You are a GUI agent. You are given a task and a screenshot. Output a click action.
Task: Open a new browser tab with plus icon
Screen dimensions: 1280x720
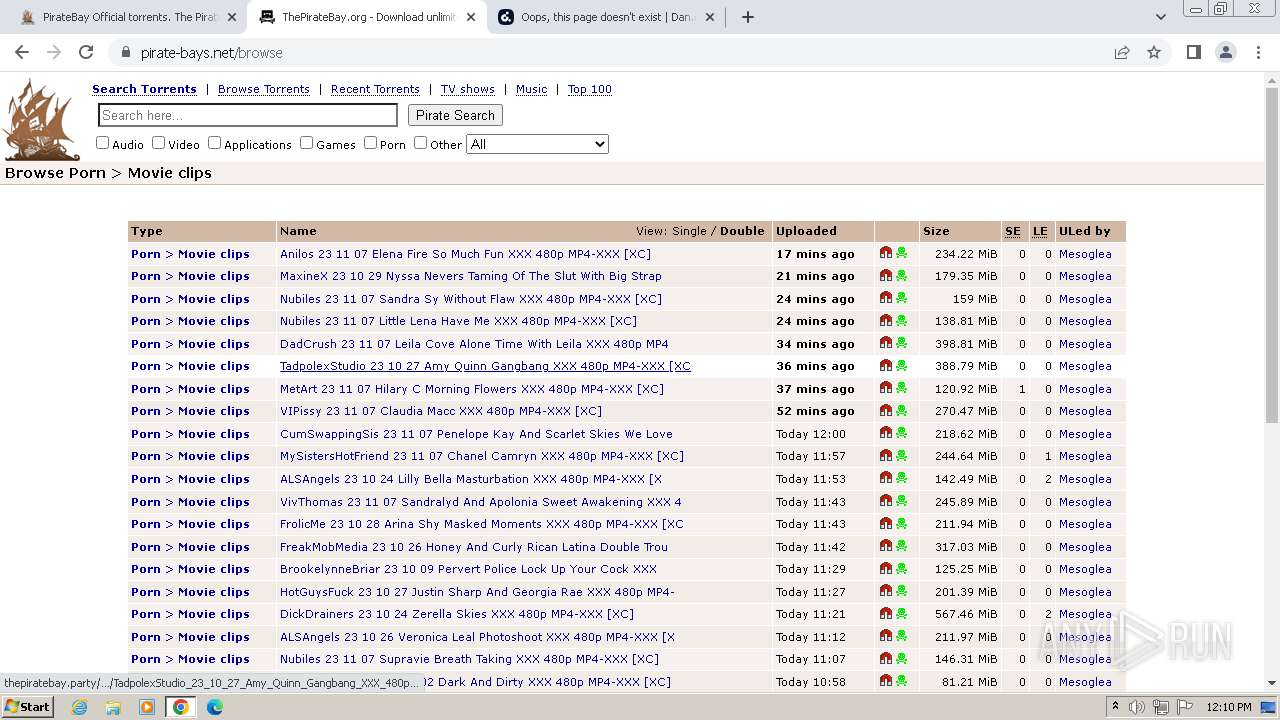(x=748, y=17)
